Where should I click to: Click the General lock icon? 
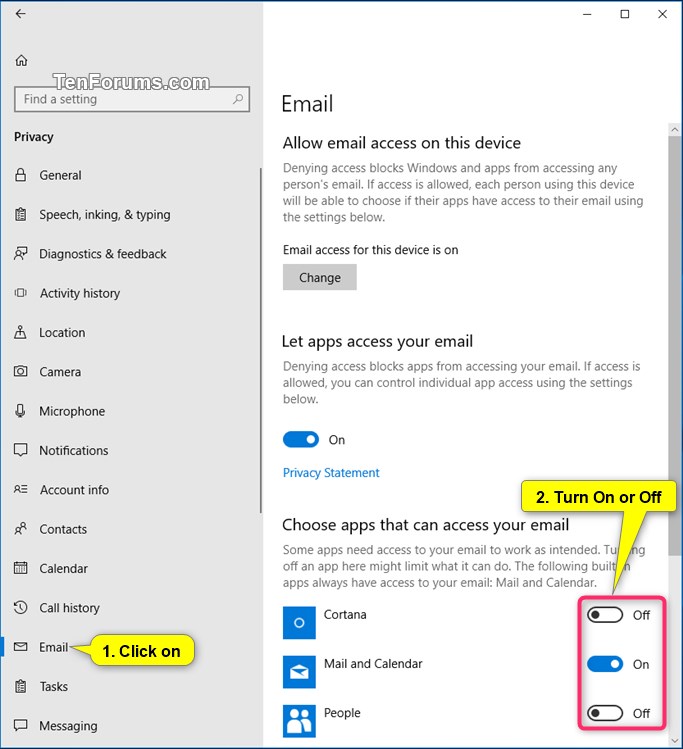21,175
